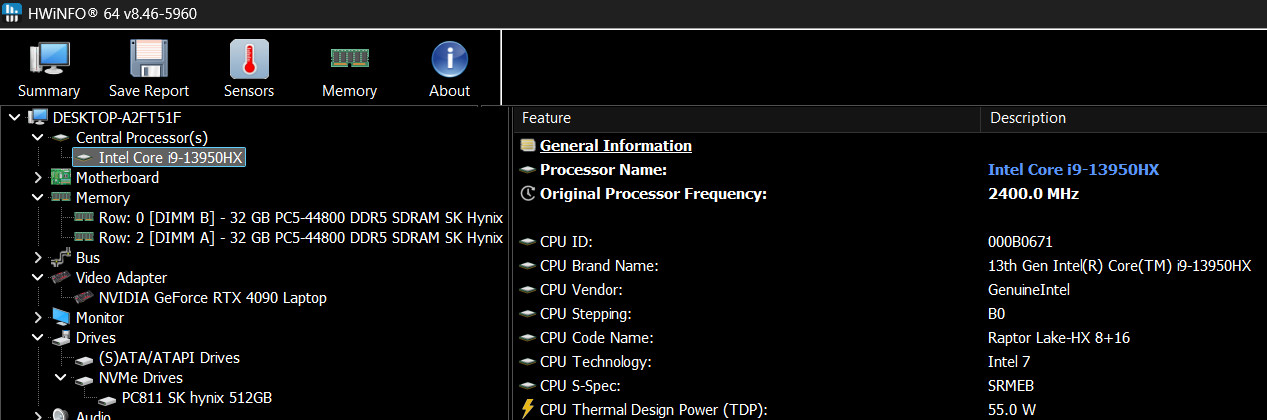Expand the Monitor branch
Image resolution: width=1267 pixels, height=420 pixels.
pos(38,317)
